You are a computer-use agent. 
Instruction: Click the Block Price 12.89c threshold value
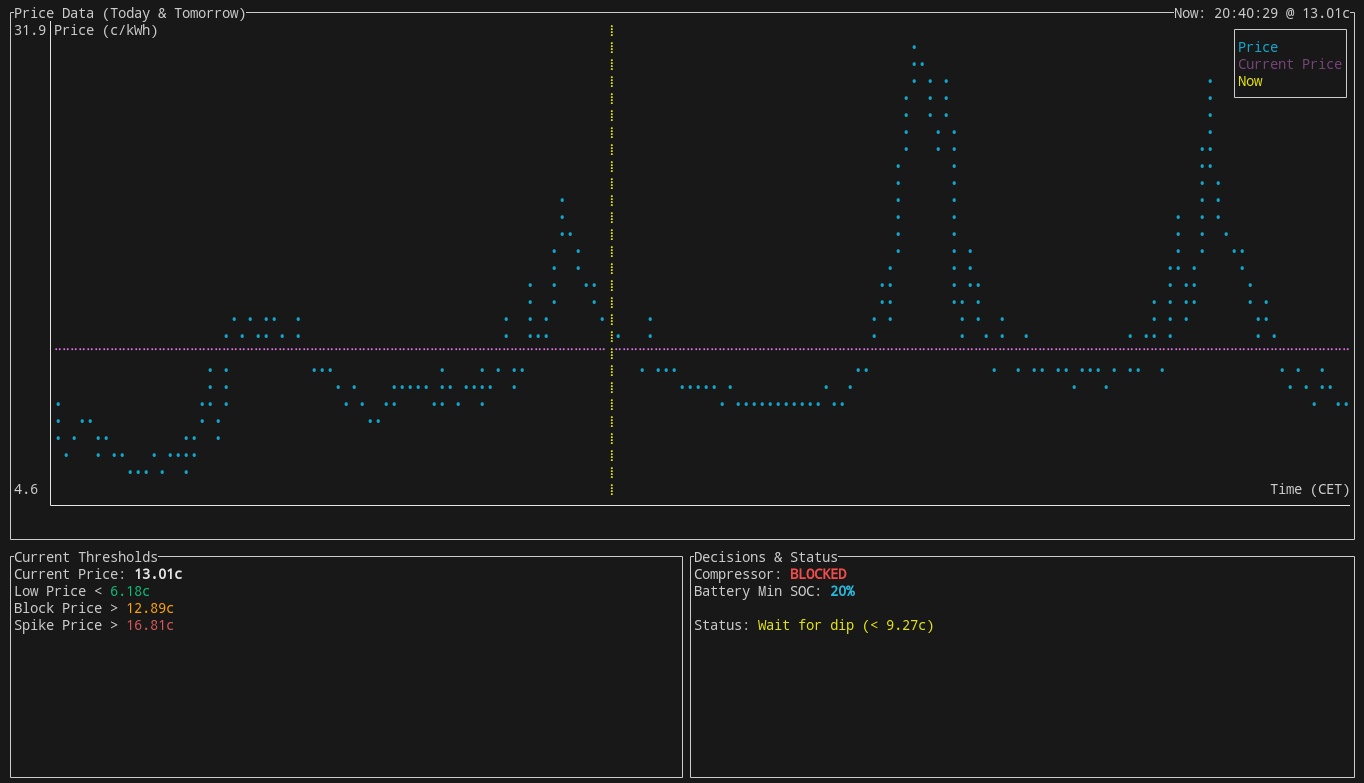pyautogui.click(x=150, y=608)
